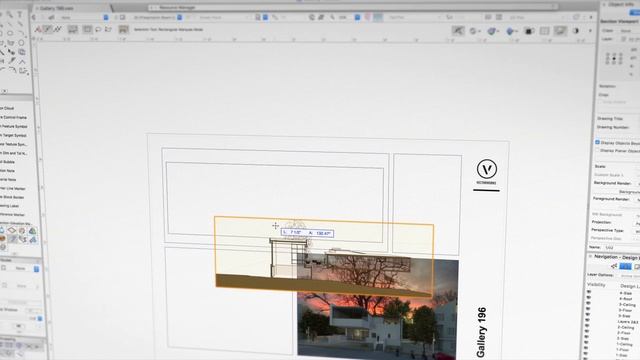Click the half-filled circle icon in toolbar
This screenshot has height=360, width=640.
point(576,31)
